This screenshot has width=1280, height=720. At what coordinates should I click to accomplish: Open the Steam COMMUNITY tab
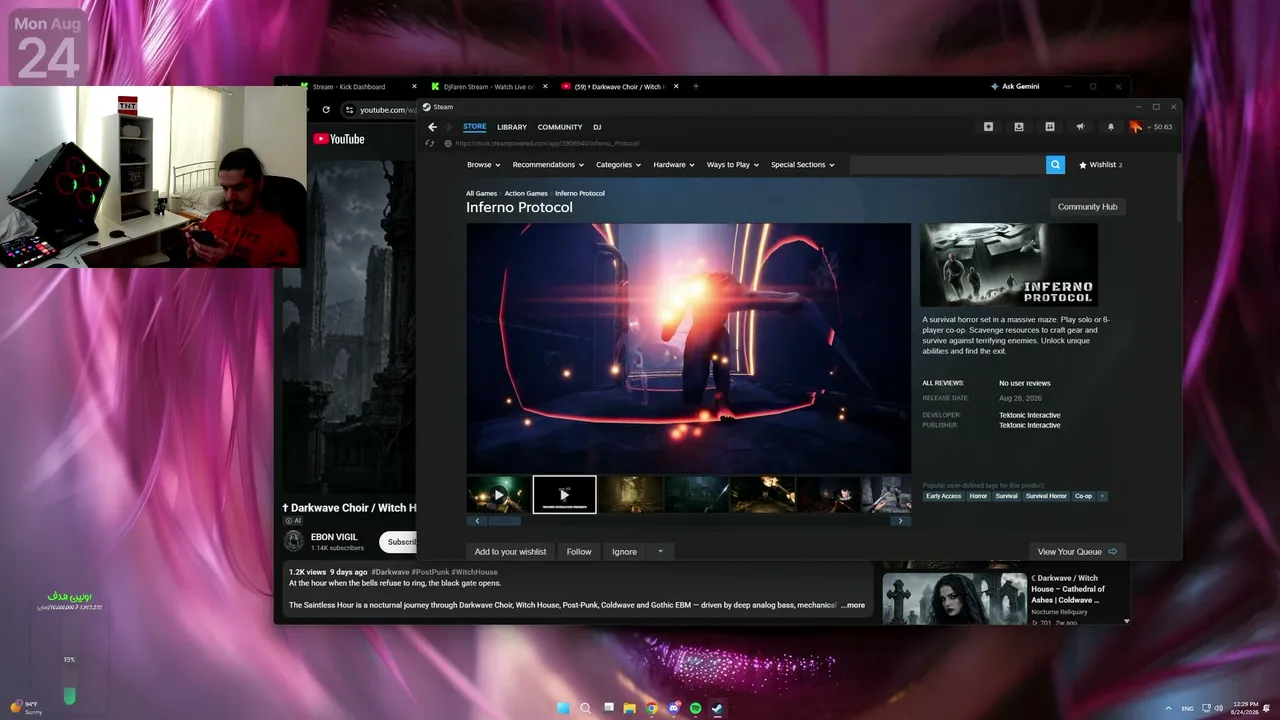click(x=560, y=127)
